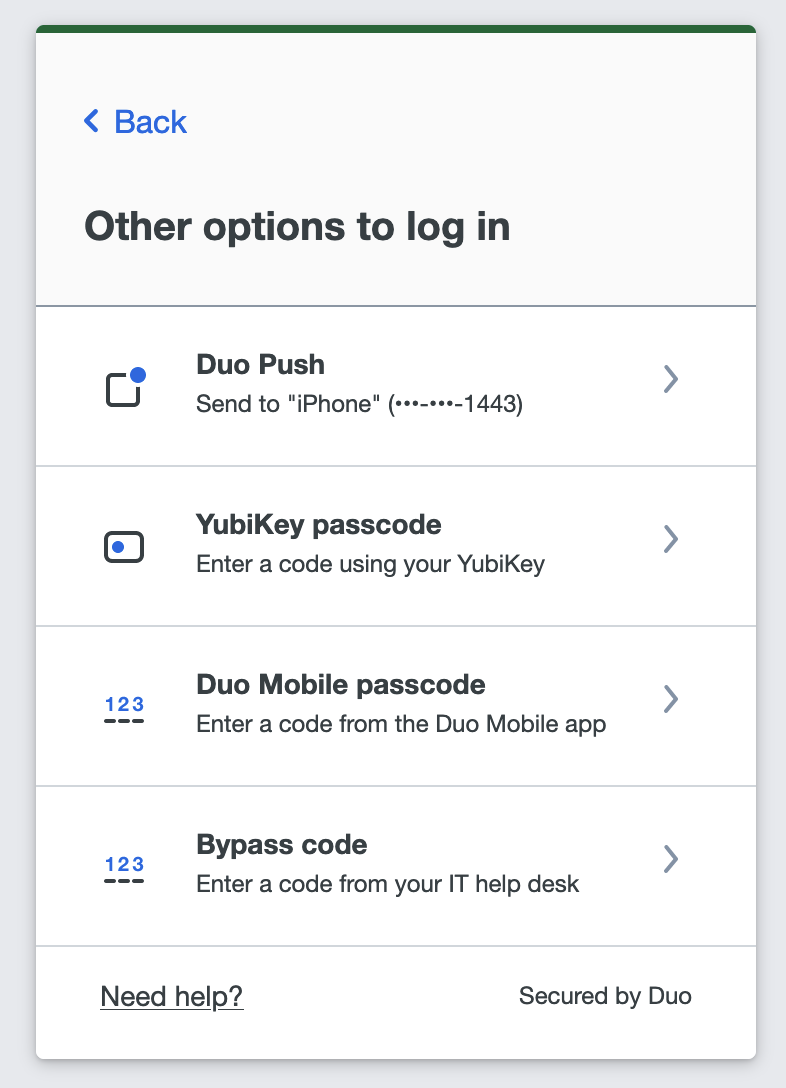Open the Bypass code right chevron
The image size is (786, 1088).
tap(671, 859)
